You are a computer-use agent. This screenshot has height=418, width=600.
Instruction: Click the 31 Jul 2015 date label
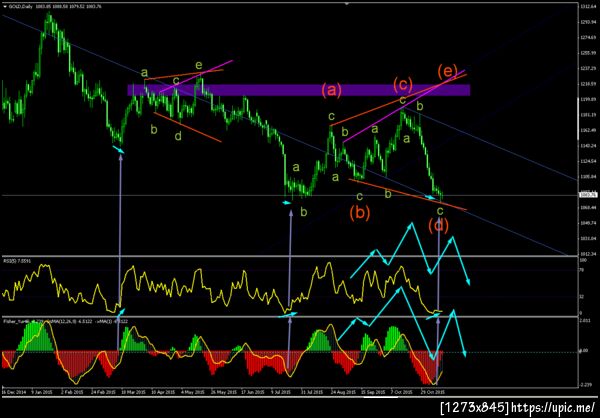[311, 392]
